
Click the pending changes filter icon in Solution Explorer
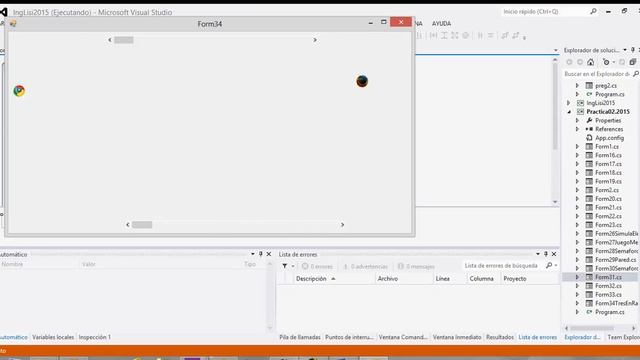click(x=607, y=62)
